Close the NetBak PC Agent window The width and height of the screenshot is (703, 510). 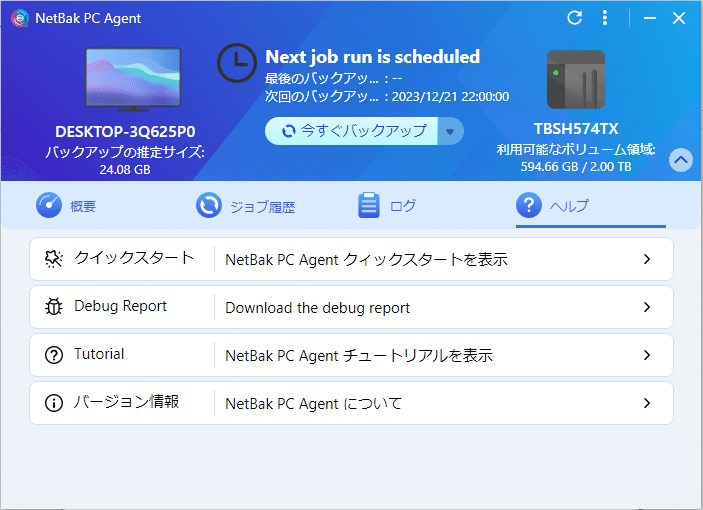coord(679,18)
